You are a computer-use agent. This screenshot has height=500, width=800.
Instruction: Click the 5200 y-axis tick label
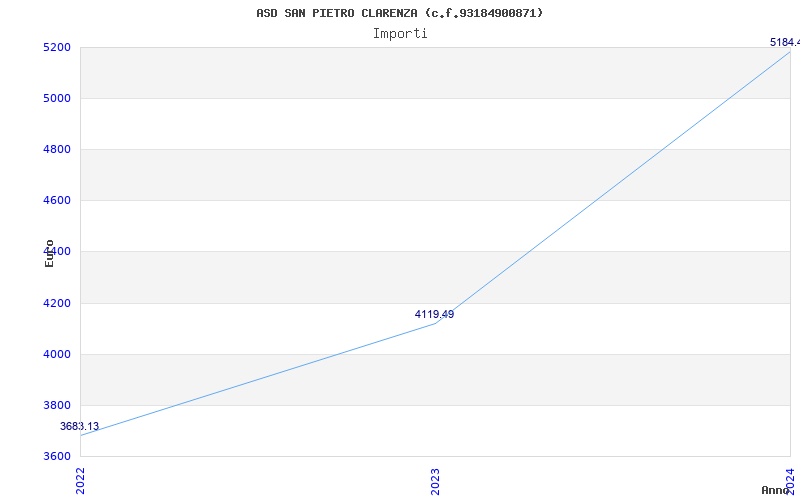(x=56, y=47)
